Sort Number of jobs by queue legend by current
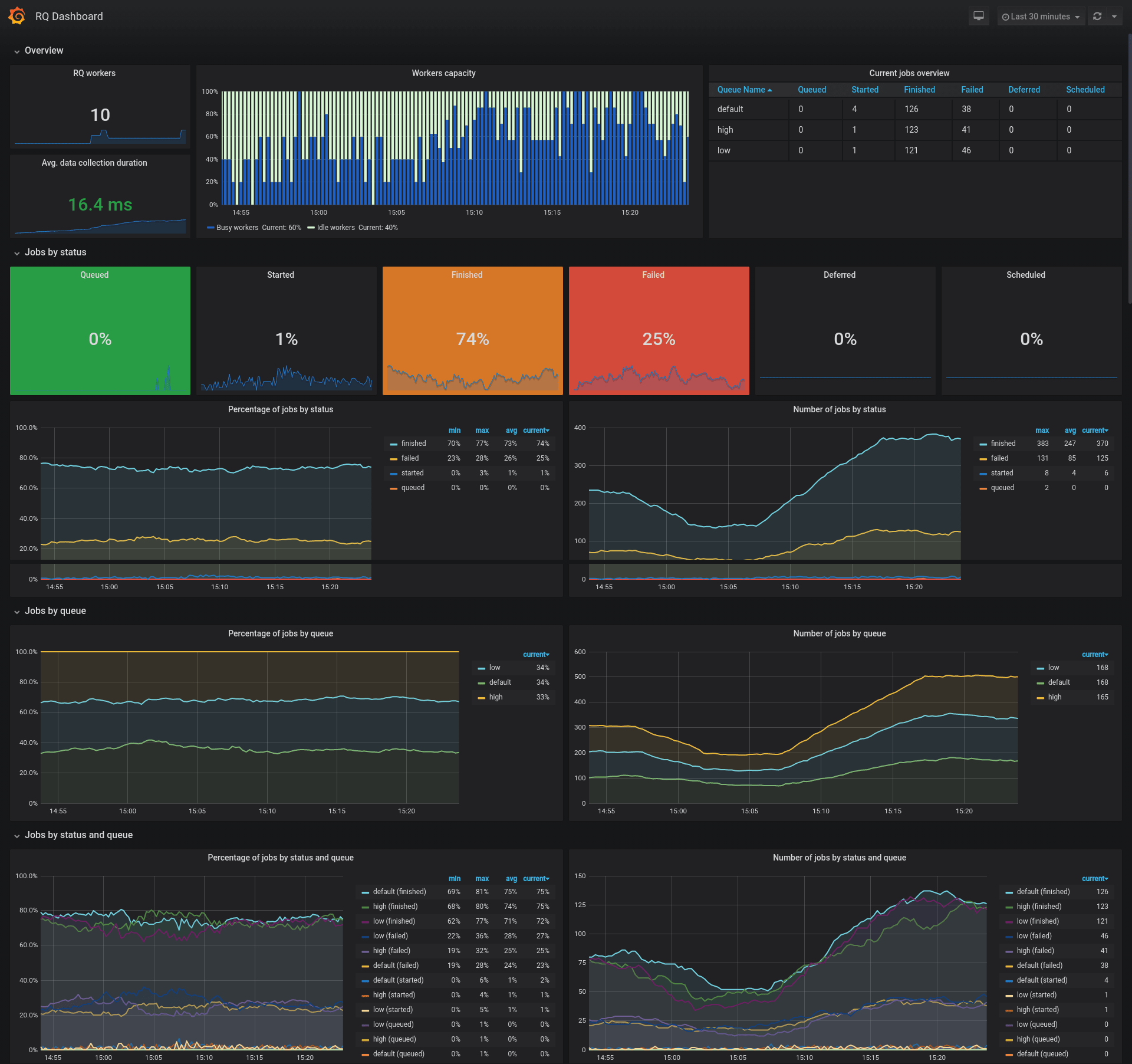The height and width of the screenshot is (1064, 1132). click(x=1095, y=655)
